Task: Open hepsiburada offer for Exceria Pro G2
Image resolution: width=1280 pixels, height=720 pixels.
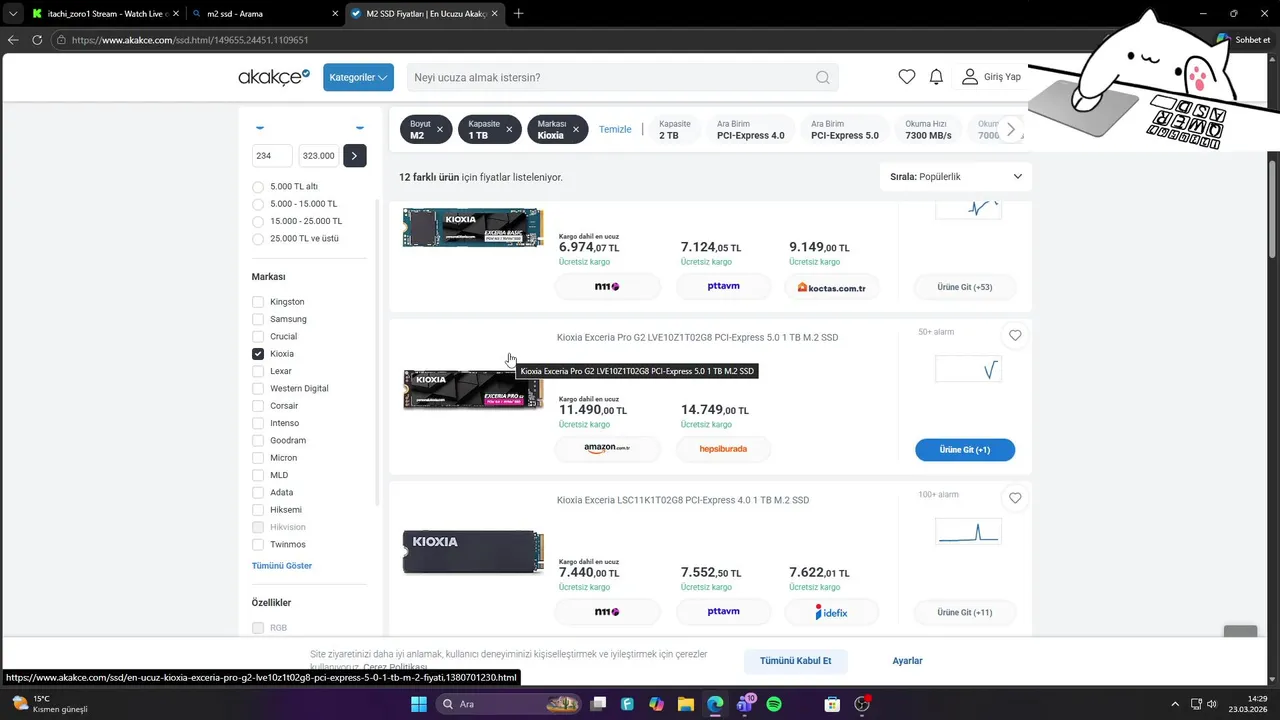Action: (x=724, y=449)
